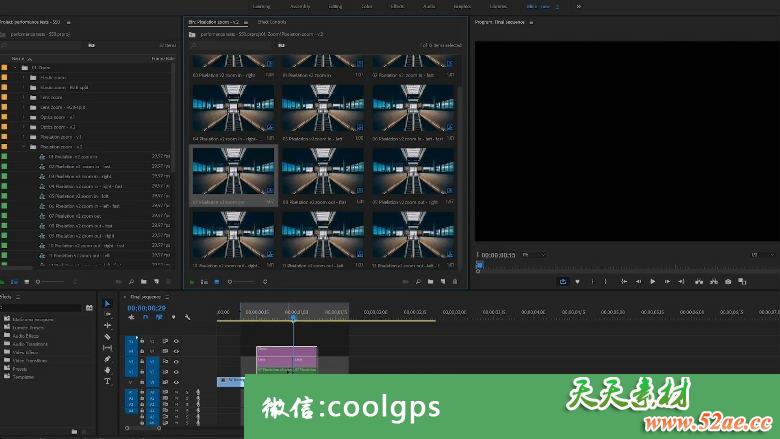The width and height of the screenshot is (780, 439).
Task: Adjust the Project panel thumbnail zoom slider
Action: click(x=52, y=281)
